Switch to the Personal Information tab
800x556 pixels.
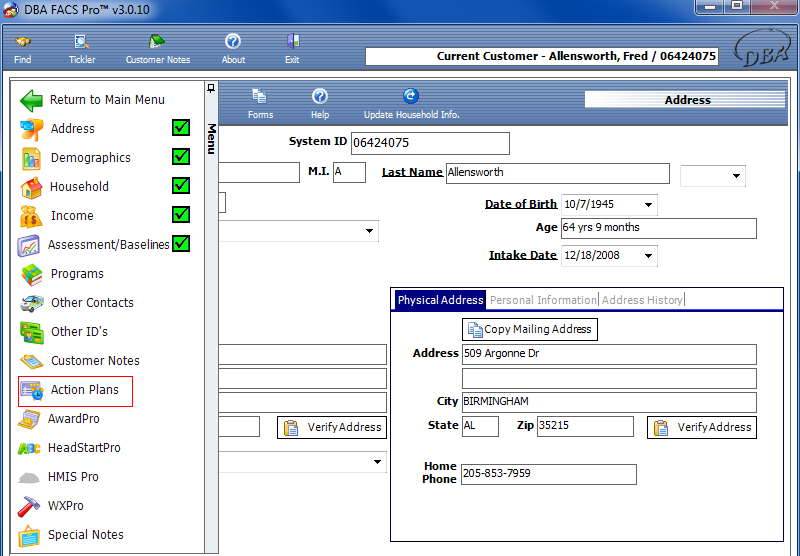(542, 300)
